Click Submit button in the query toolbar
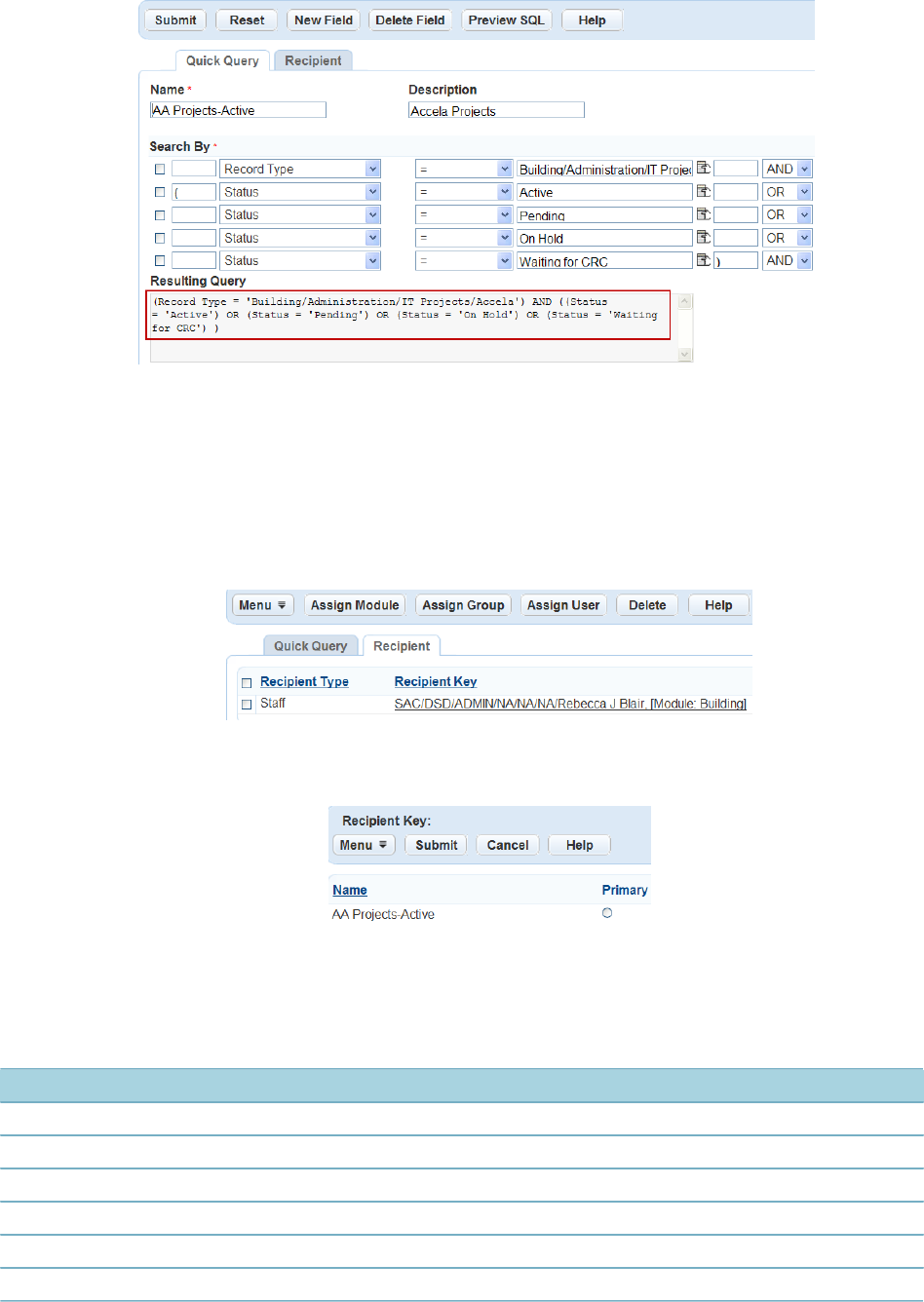The image size is (924, 1302). coord(175,19)
